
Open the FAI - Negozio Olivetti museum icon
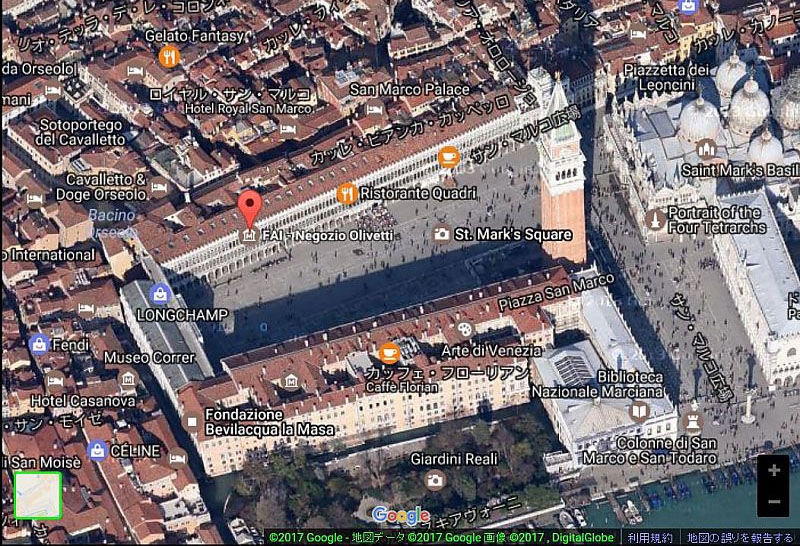249,236
